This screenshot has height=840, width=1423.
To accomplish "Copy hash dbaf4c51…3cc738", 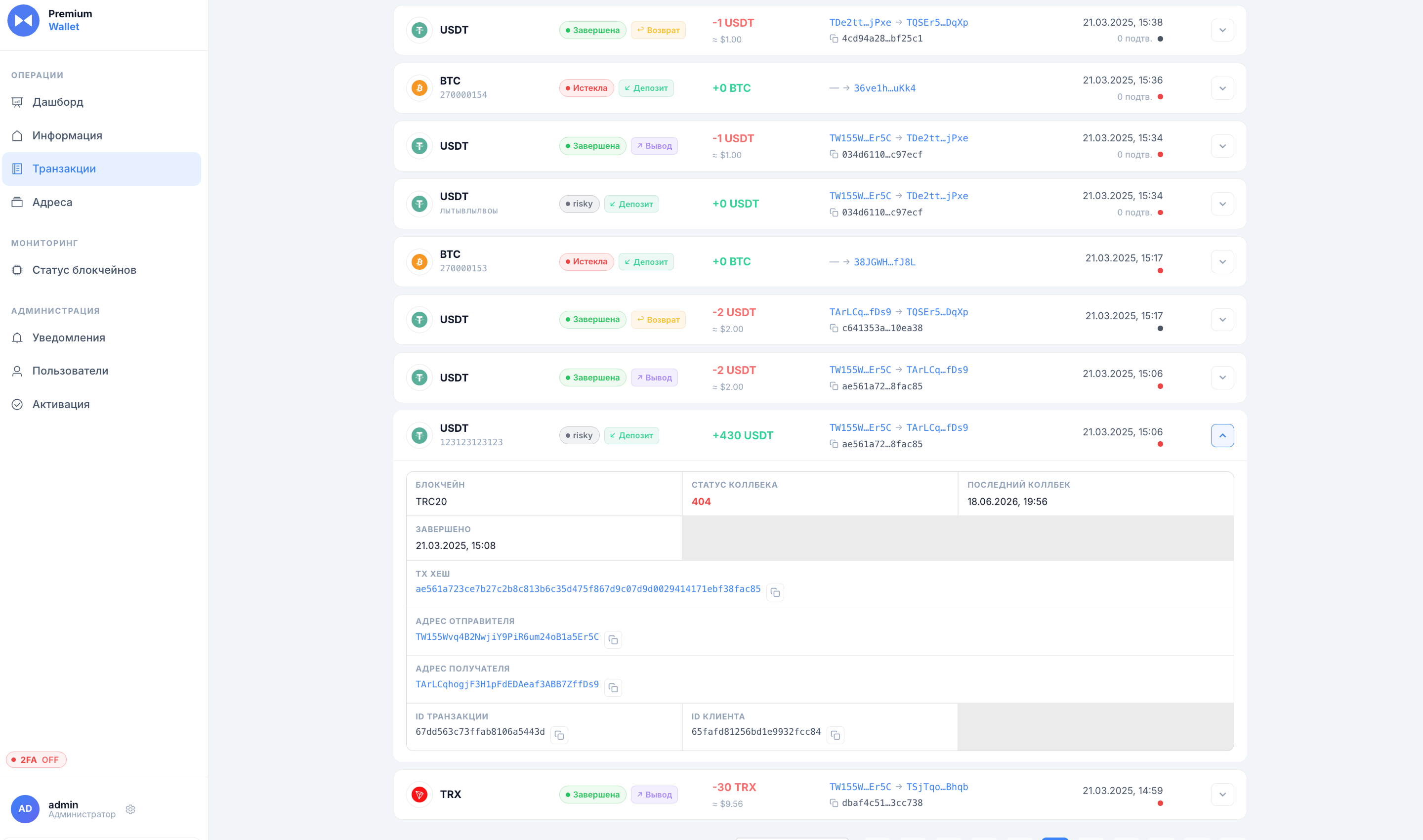I will coord(834,803).
